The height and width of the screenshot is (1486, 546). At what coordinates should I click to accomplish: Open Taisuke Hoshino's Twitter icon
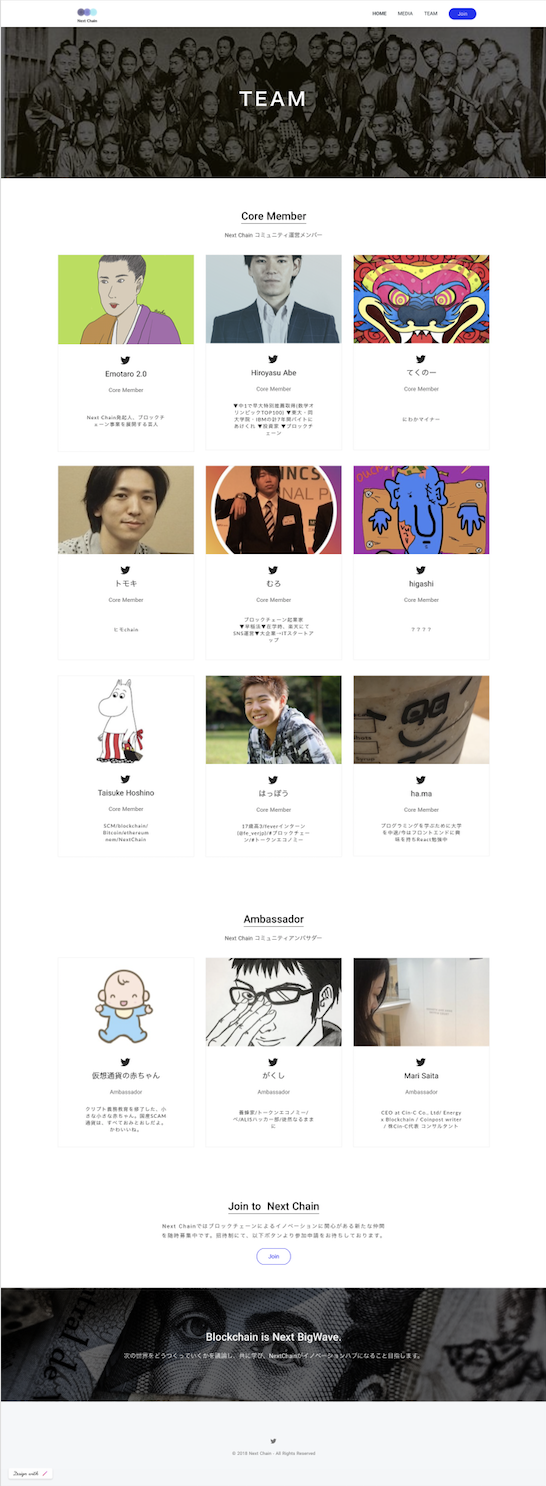(x=126, y=779)
